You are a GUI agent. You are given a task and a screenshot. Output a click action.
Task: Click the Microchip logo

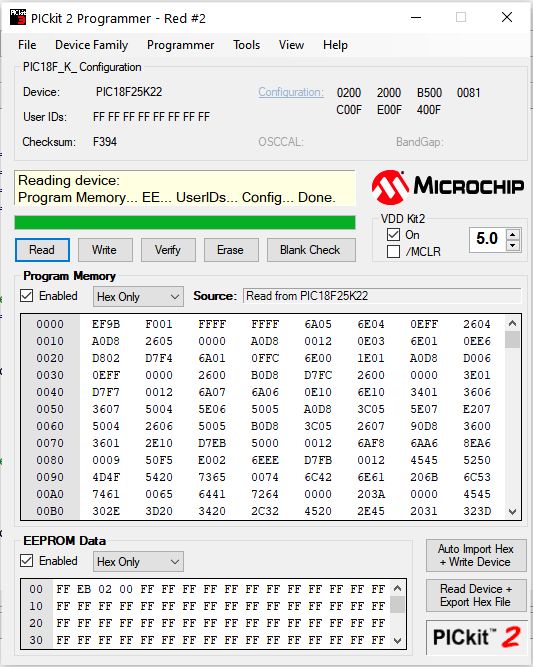tap(447, 187)
